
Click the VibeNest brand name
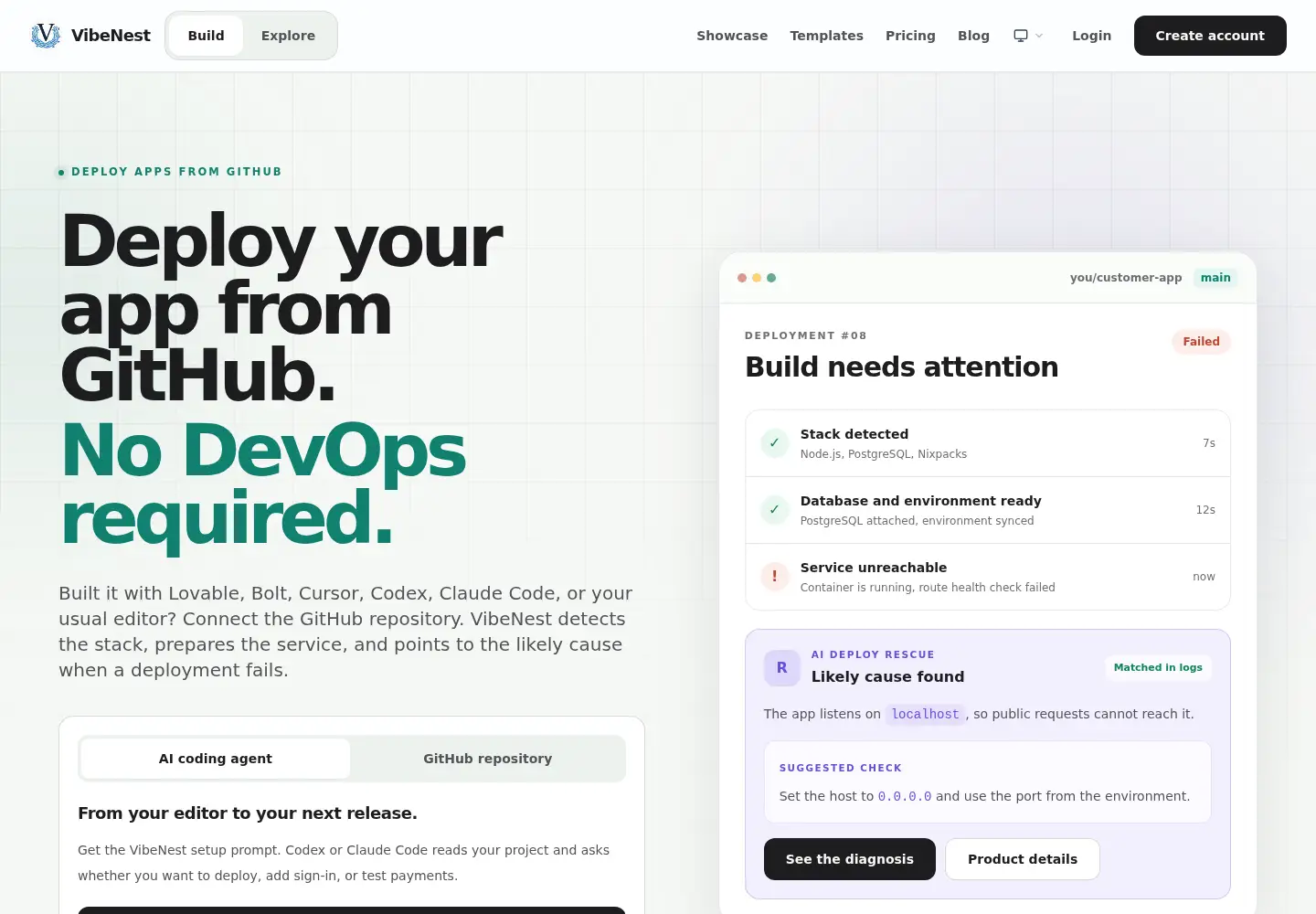(x=111, y=36)
